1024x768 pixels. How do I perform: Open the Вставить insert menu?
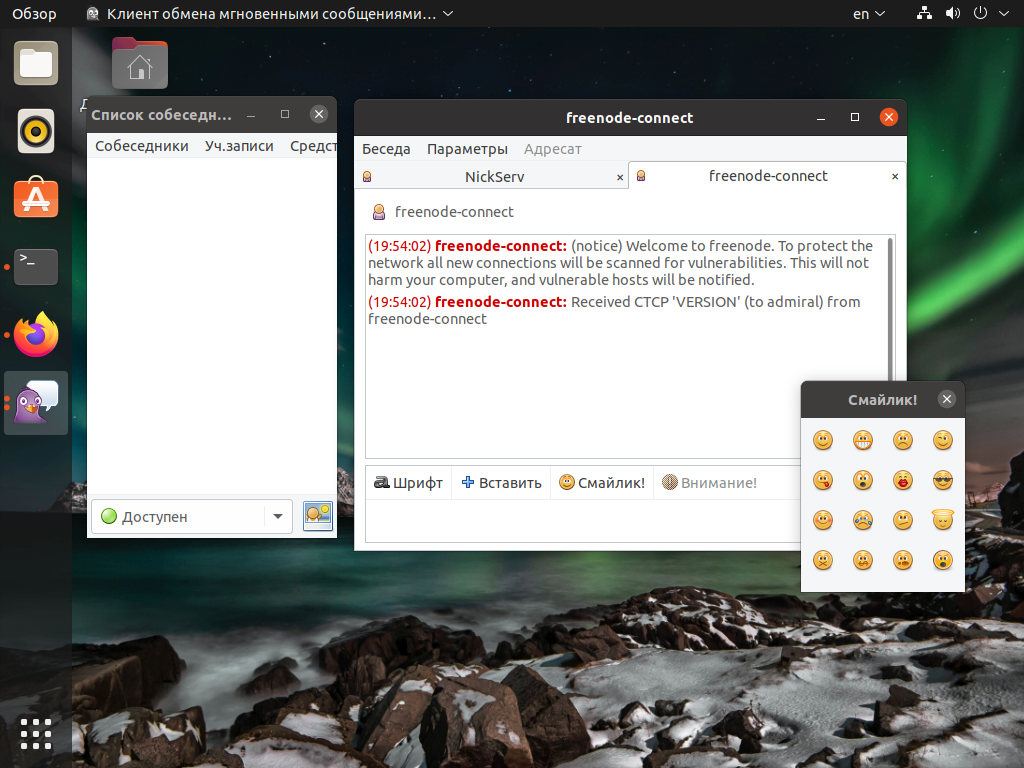pyautogui.click(x=502, y=483)
